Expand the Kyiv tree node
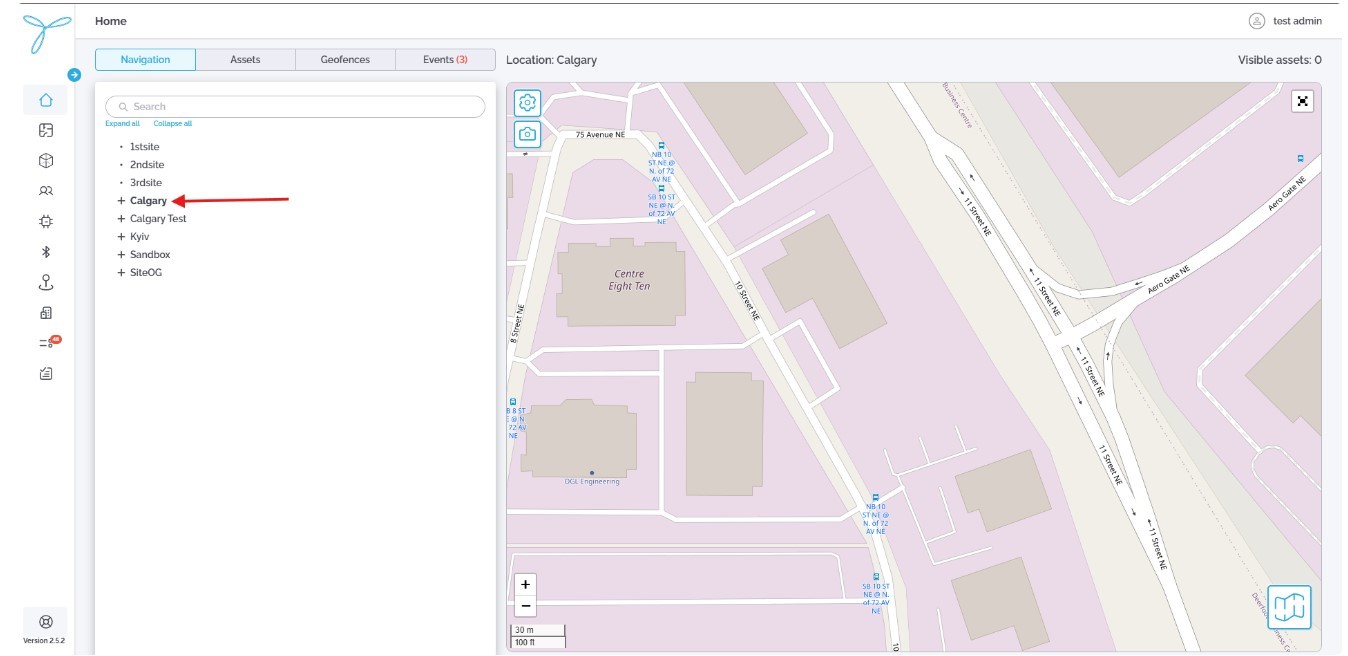 [121, 237]
